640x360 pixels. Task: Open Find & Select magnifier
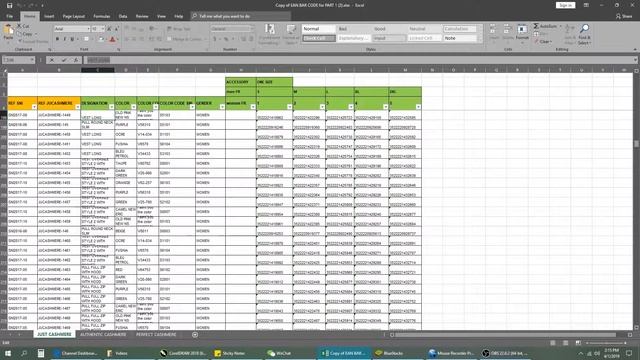584,33
